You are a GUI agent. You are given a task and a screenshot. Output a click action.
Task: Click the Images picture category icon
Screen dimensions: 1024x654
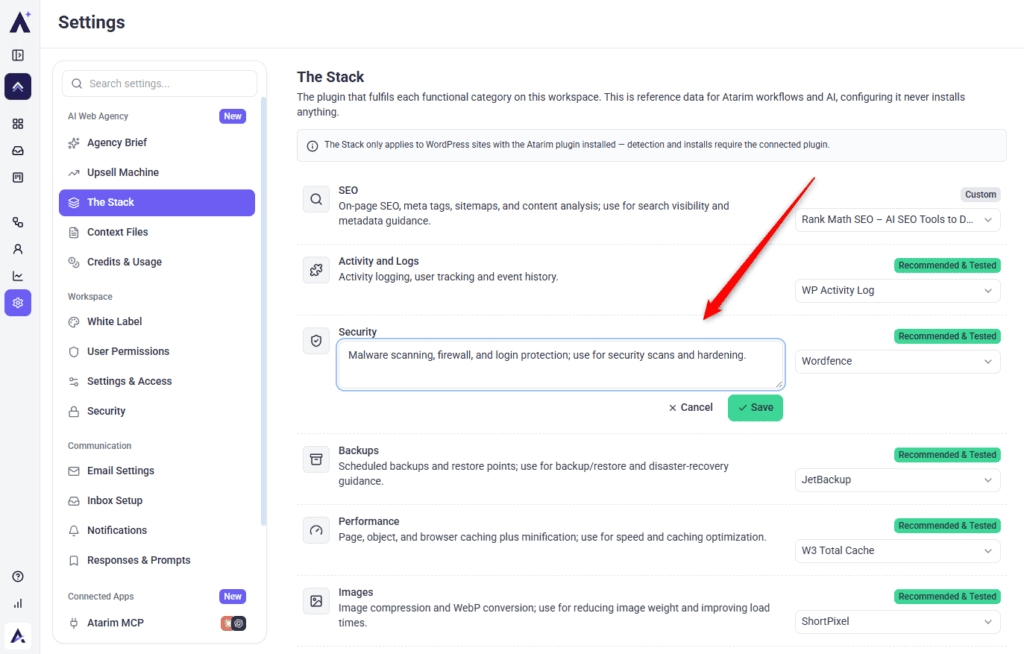[316, 601]
